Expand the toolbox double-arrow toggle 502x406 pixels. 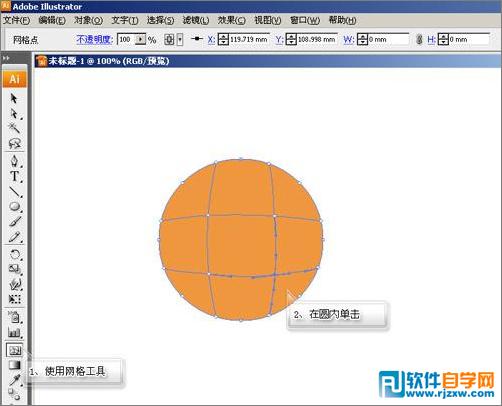tap(6, 58)
